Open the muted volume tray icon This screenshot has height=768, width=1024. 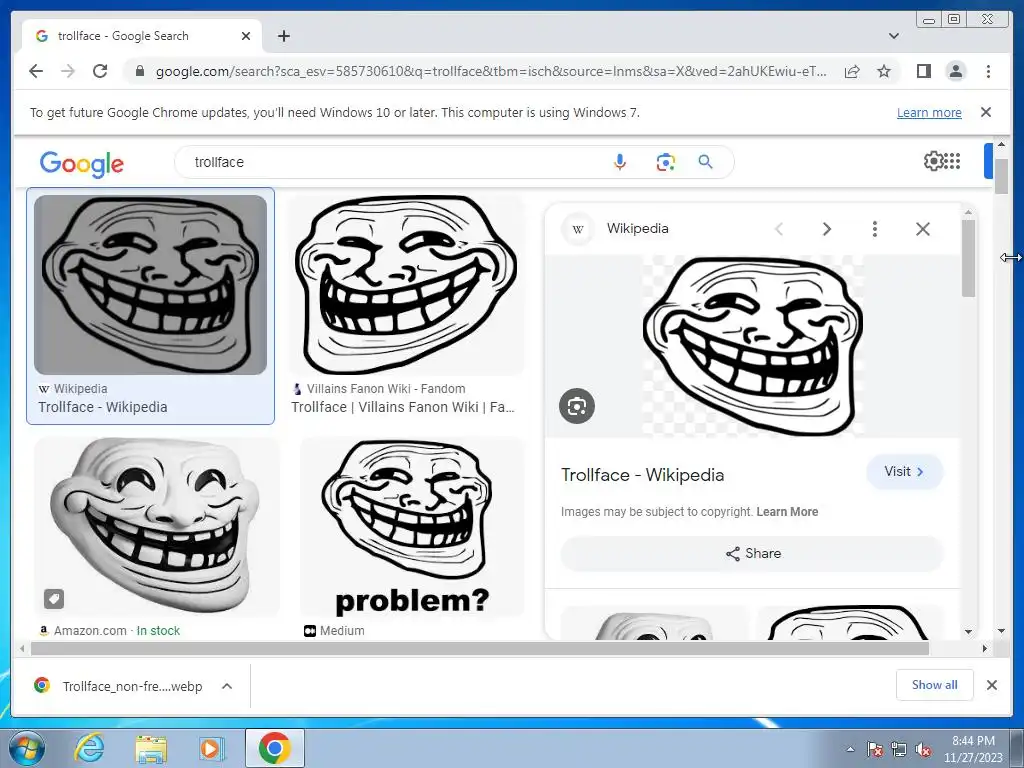click(923, 749)
